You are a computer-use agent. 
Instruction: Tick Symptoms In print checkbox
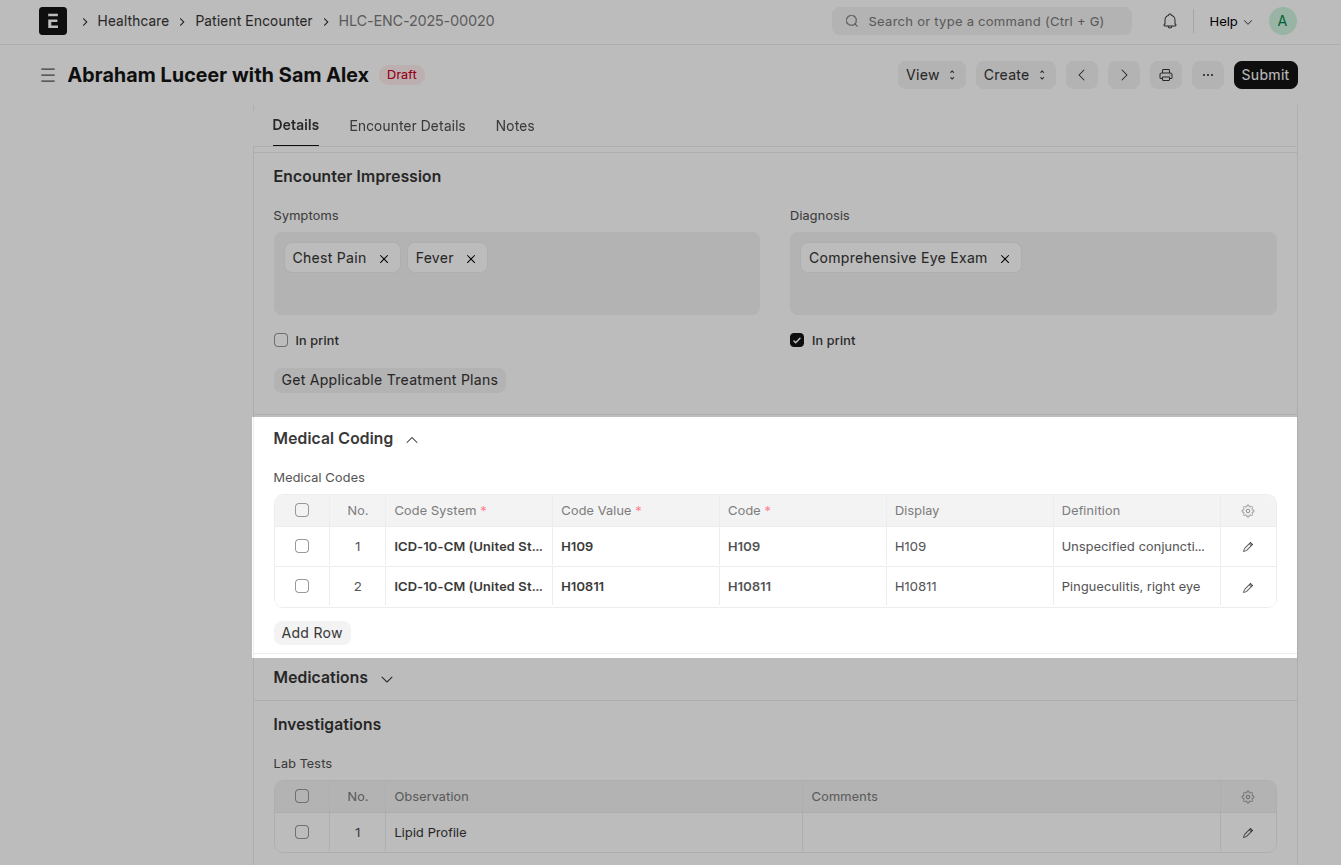click(x=281, y=340)
